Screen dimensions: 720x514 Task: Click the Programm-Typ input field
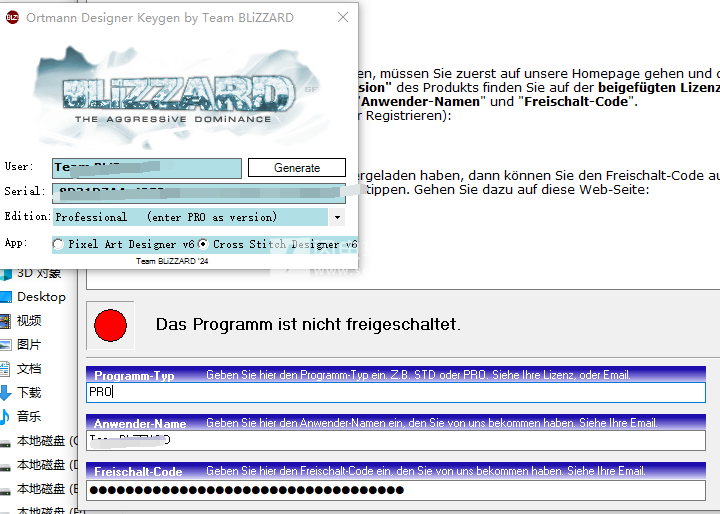pyautogui.click(x=395, y=392)
